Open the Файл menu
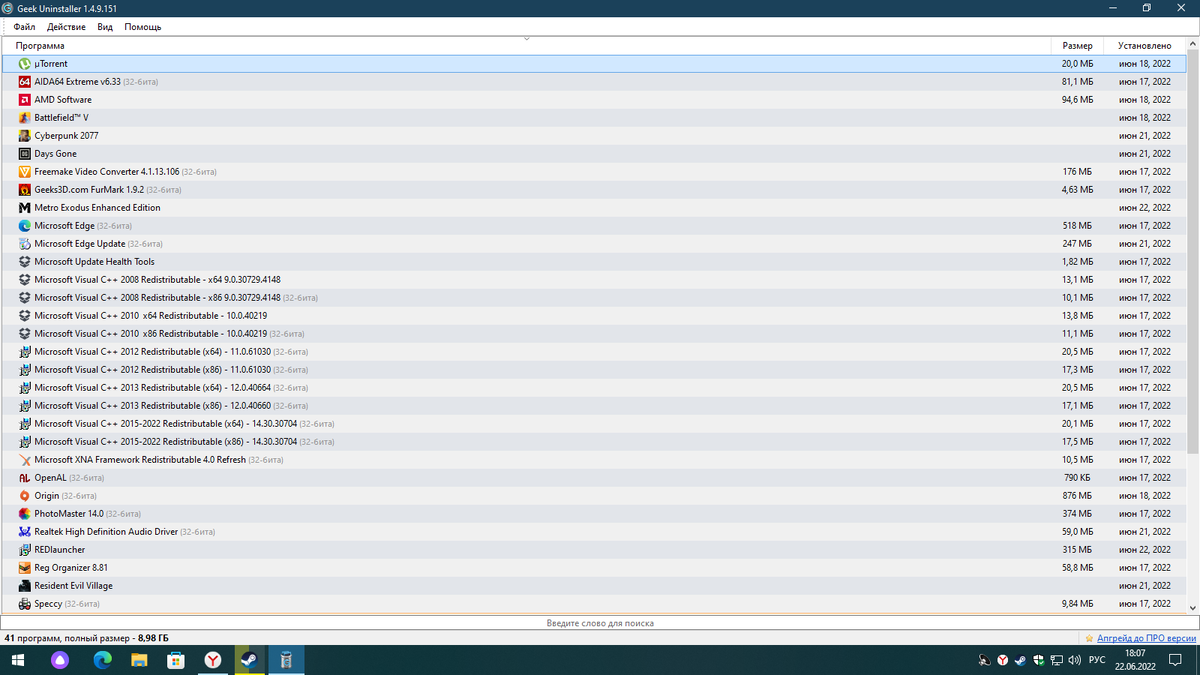 [x=24, y=27]
